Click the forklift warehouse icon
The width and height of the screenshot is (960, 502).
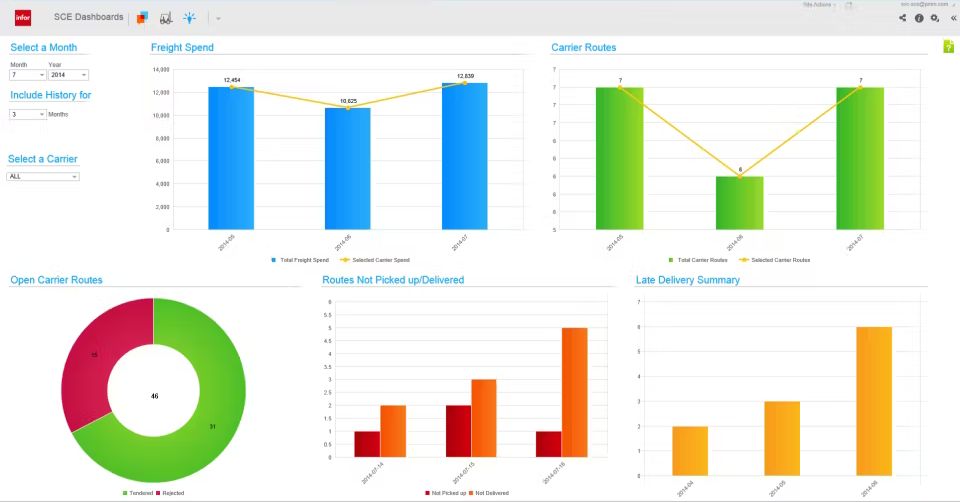(x=165, y=18)
